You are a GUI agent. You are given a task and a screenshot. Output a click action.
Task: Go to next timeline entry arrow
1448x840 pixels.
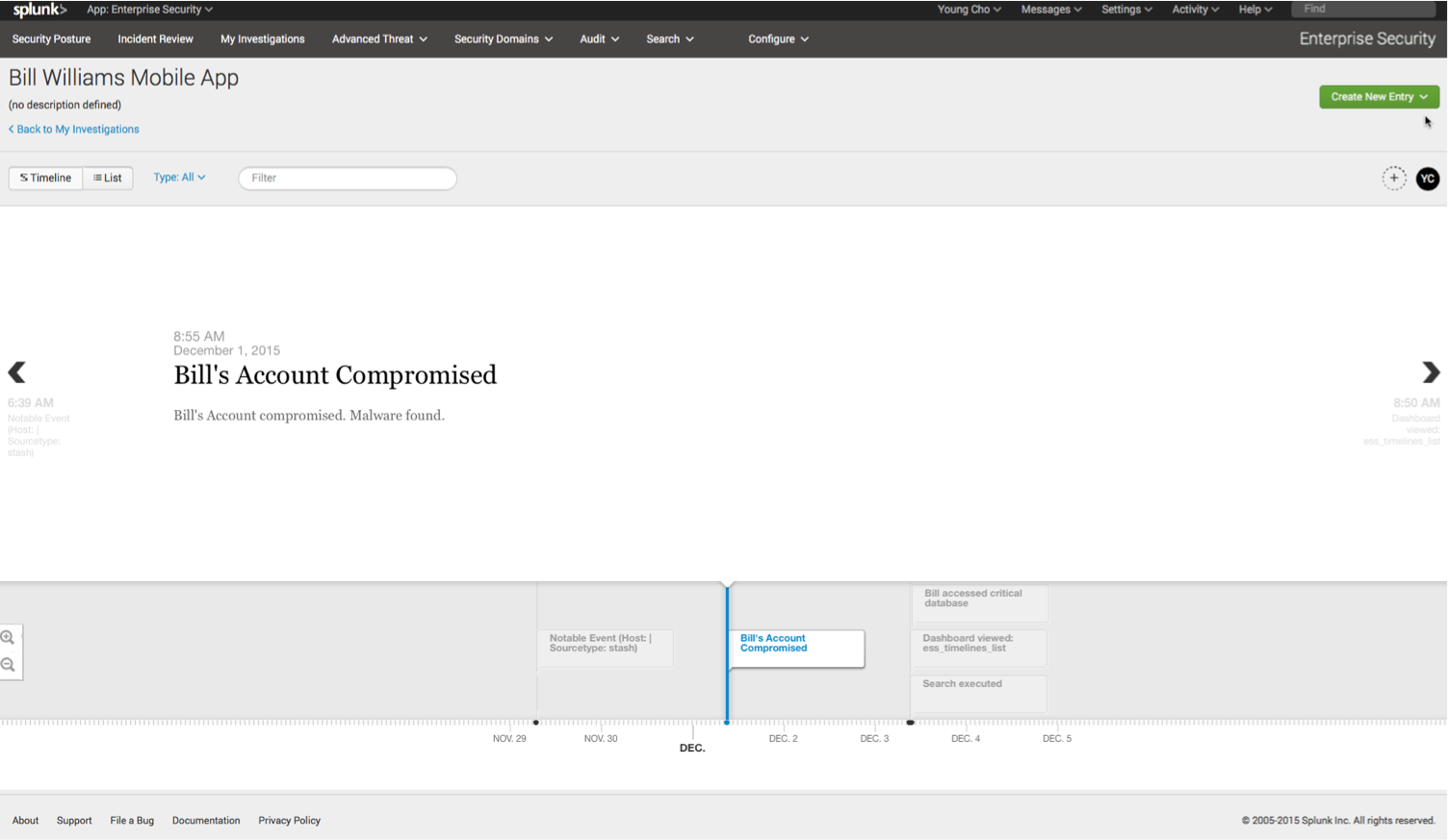point(1431,372)
